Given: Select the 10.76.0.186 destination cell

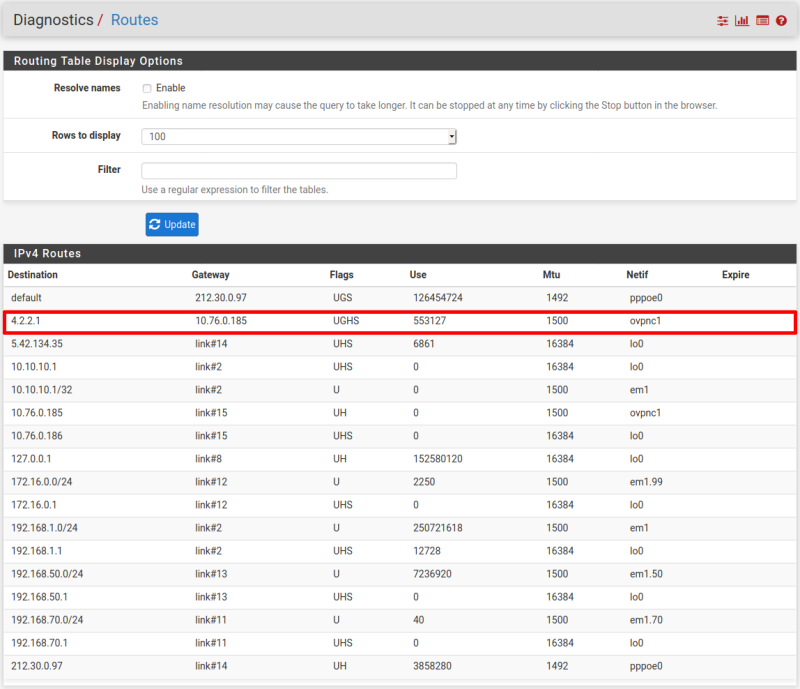Looking at the screenshot, I should click(x=37, y=435).
